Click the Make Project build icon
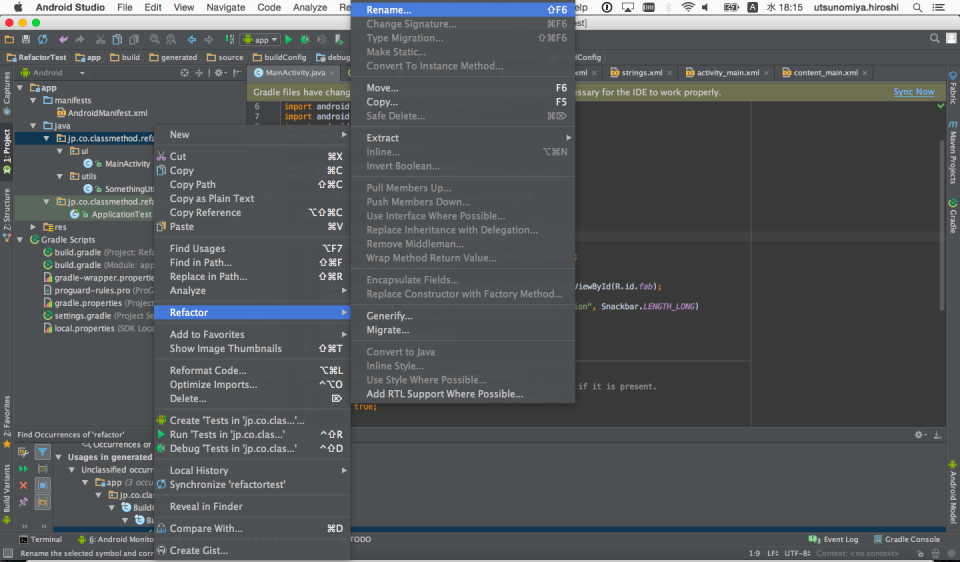Screen dimensions: 960x562 pos(230,39)
